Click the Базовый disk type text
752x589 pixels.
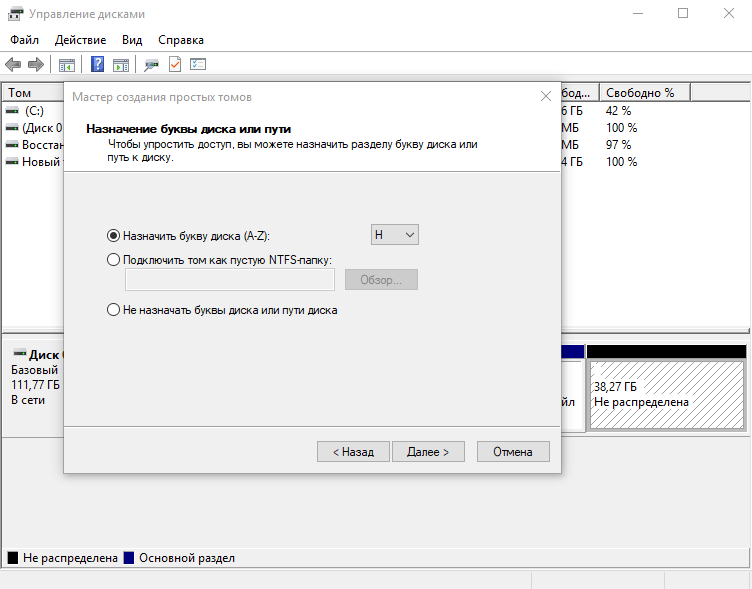35,370
